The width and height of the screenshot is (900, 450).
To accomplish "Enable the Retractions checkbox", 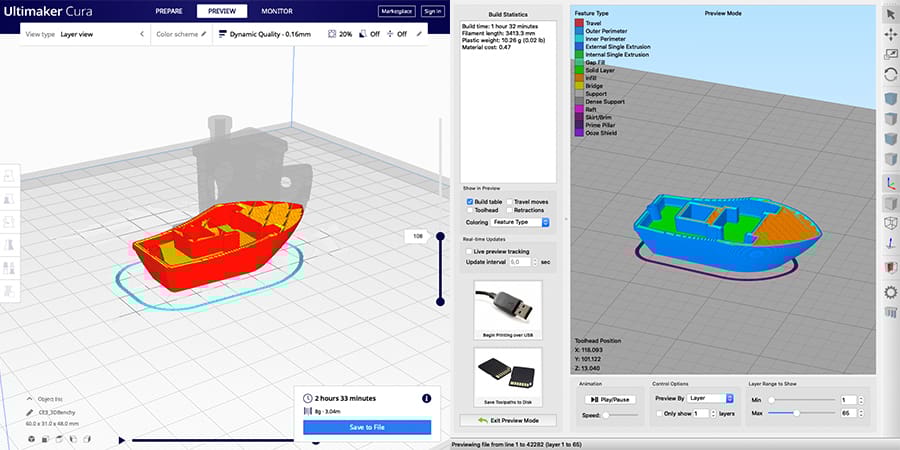I will pos(510,210).
